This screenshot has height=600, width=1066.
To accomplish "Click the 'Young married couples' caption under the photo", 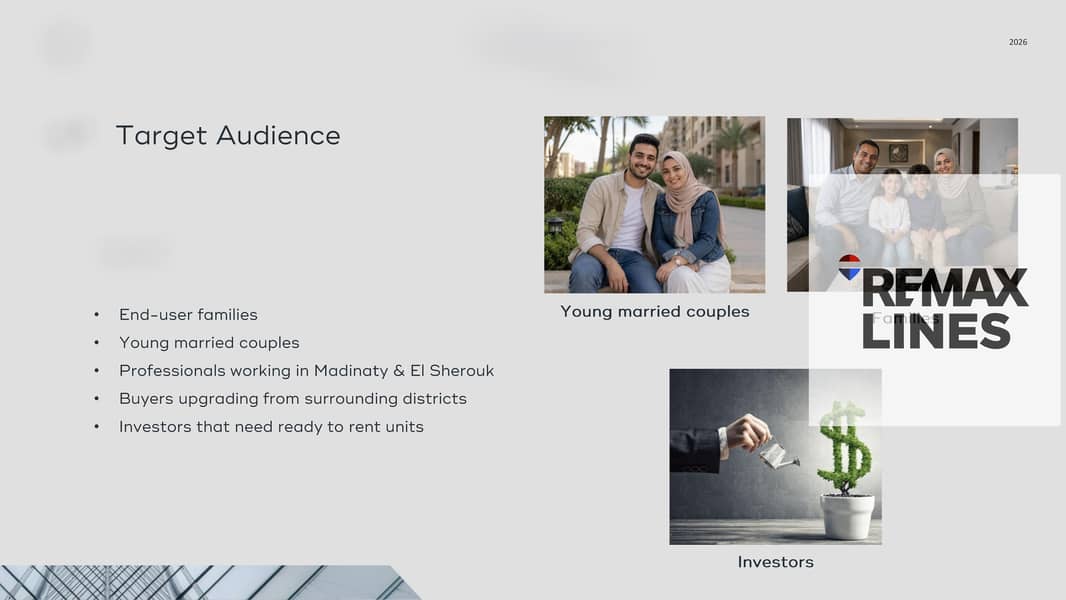I will [655, 311].
